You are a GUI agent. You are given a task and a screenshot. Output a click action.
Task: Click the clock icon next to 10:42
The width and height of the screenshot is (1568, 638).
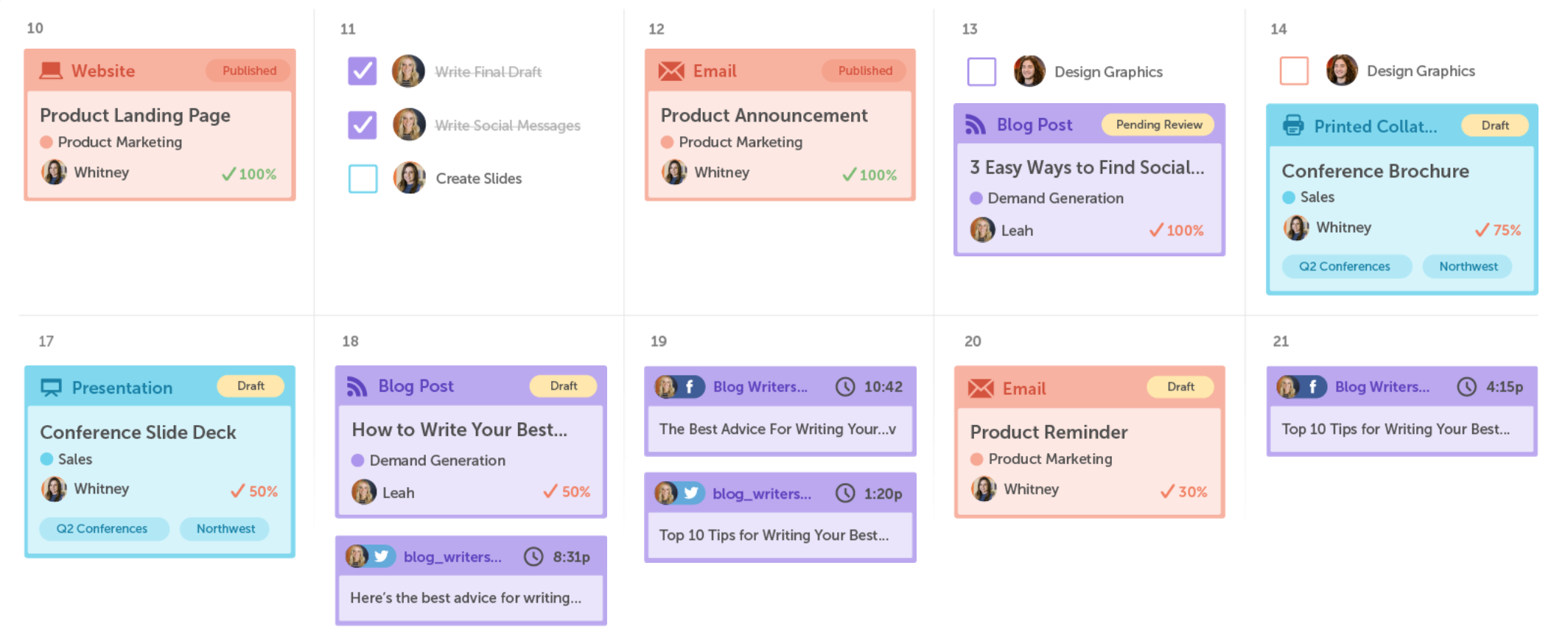(845, 387)
